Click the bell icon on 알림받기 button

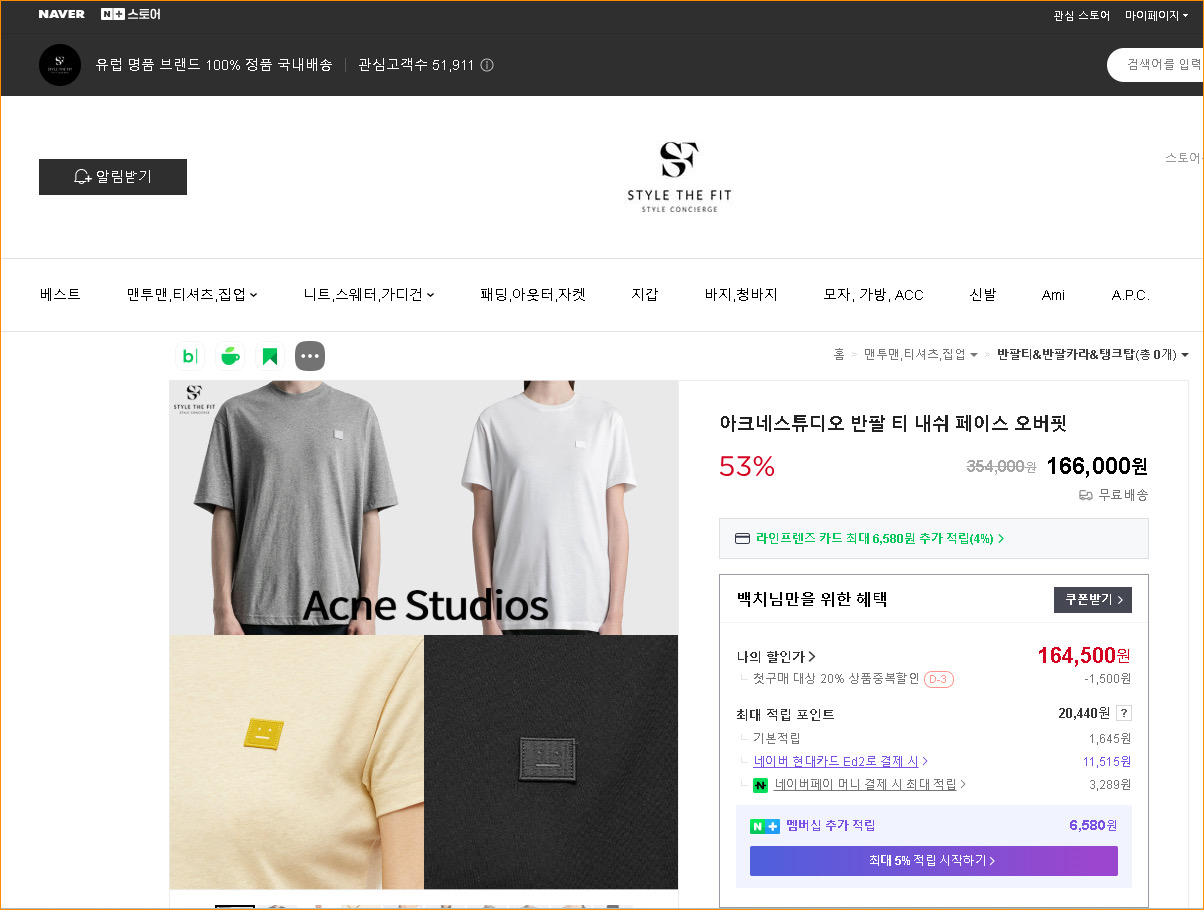click(84, 176)
